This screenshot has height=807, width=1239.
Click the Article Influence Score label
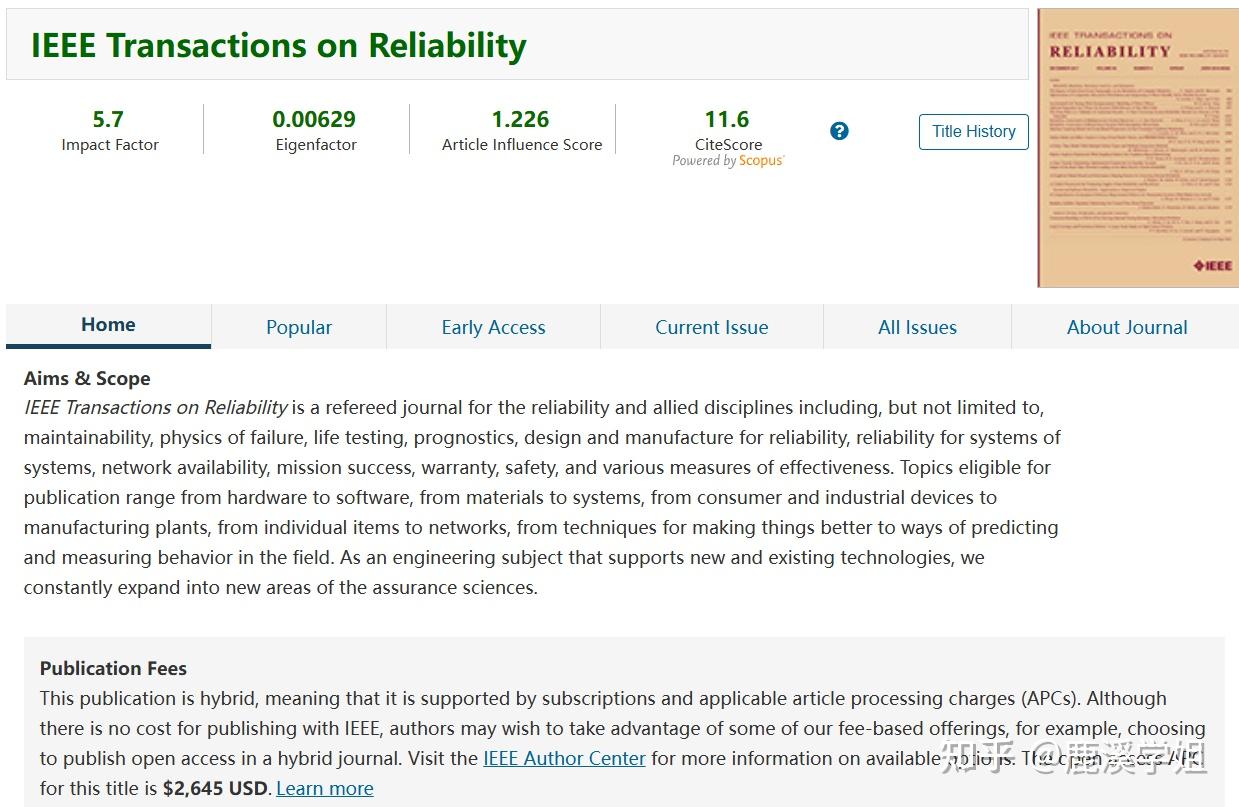[522, 145]
